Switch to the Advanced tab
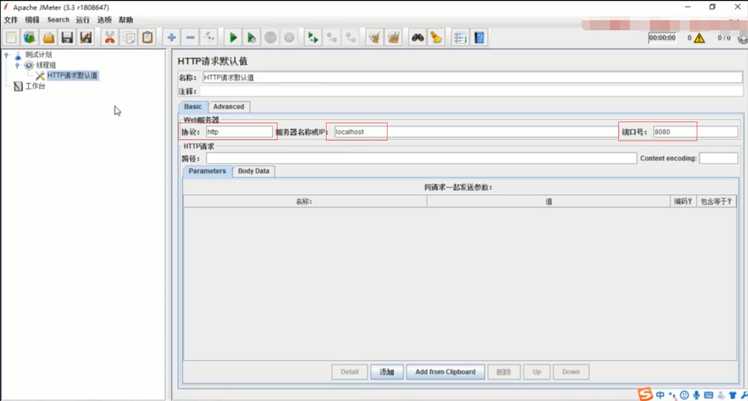The width and height of the screenshot is (748, 401). 229,106
